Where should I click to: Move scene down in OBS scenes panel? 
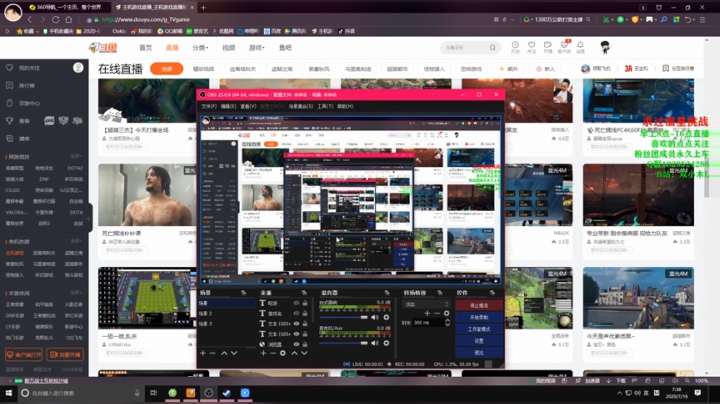[234, 353]
